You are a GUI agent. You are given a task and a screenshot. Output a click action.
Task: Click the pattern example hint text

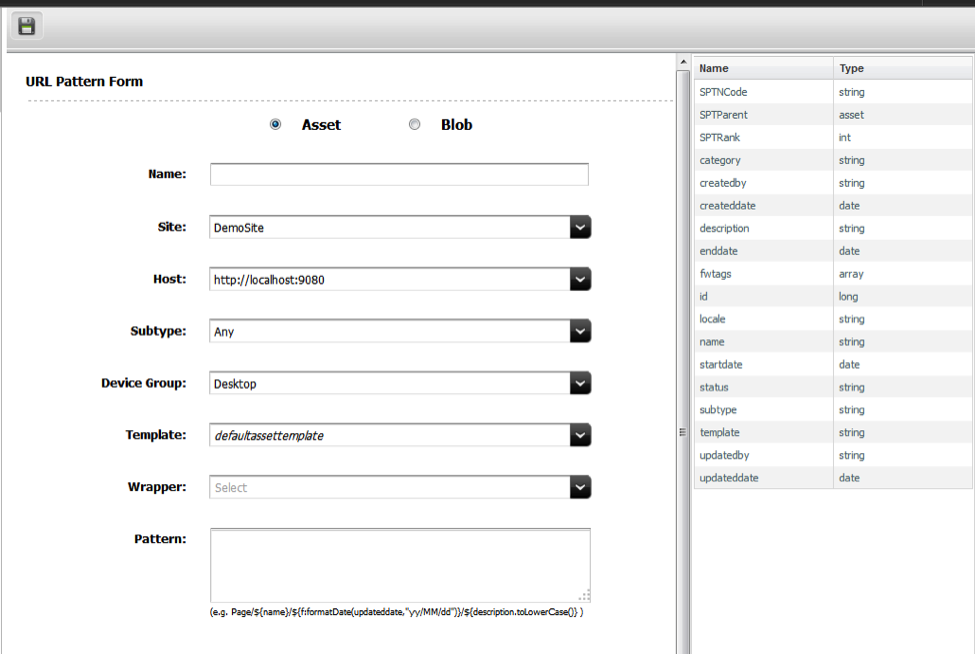396,612
